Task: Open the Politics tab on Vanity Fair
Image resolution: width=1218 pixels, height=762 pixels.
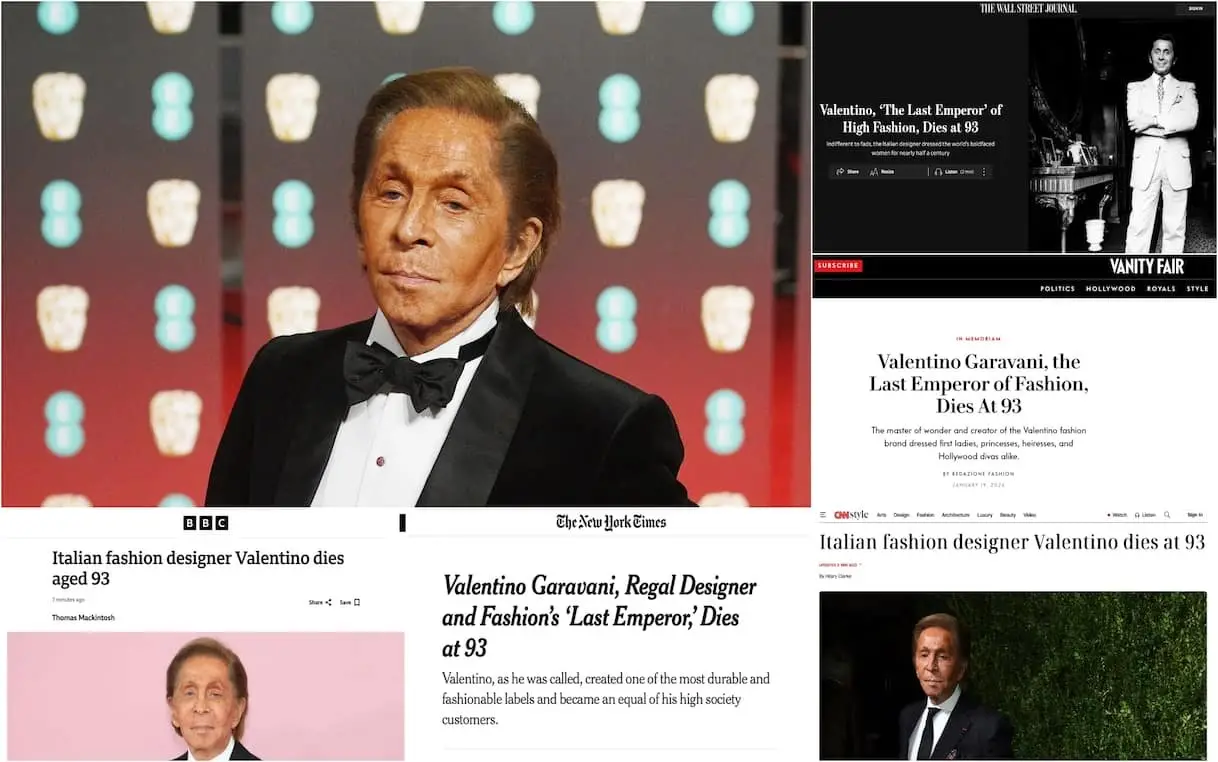Action: (1057, 289)
